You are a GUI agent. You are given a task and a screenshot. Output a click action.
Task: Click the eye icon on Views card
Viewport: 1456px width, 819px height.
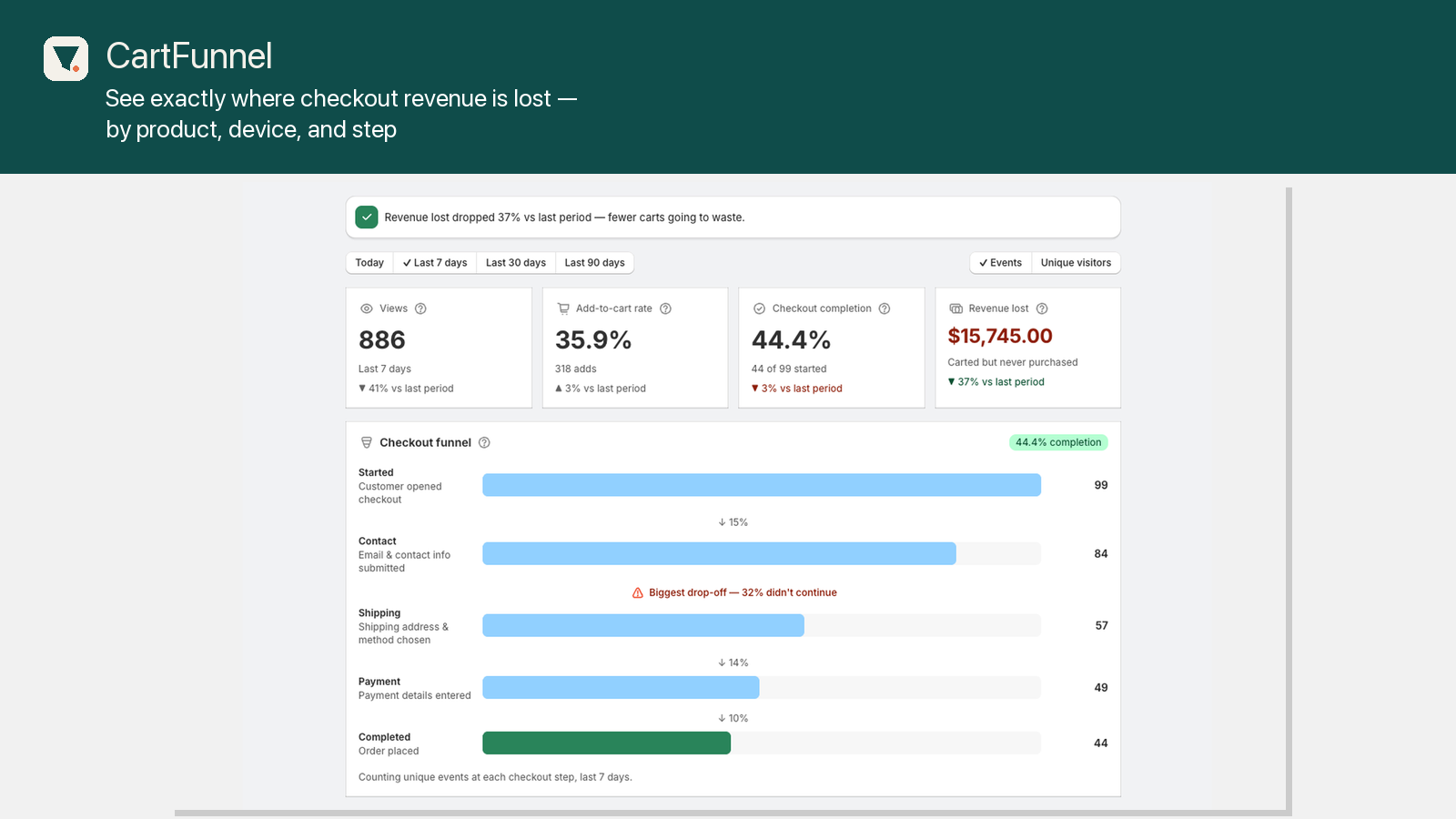coord(367,308)
